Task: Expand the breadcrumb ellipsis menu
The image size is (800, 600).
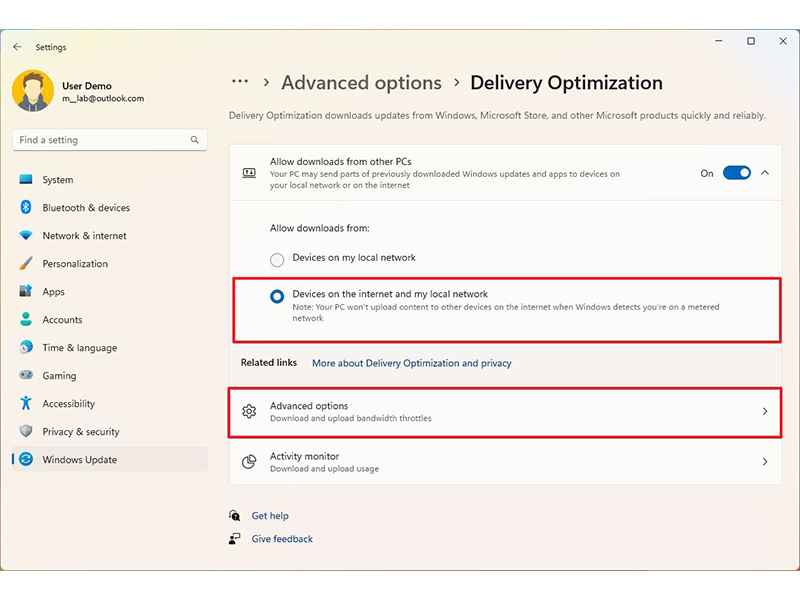Action: pyautogui.click(x=240, y=81)
